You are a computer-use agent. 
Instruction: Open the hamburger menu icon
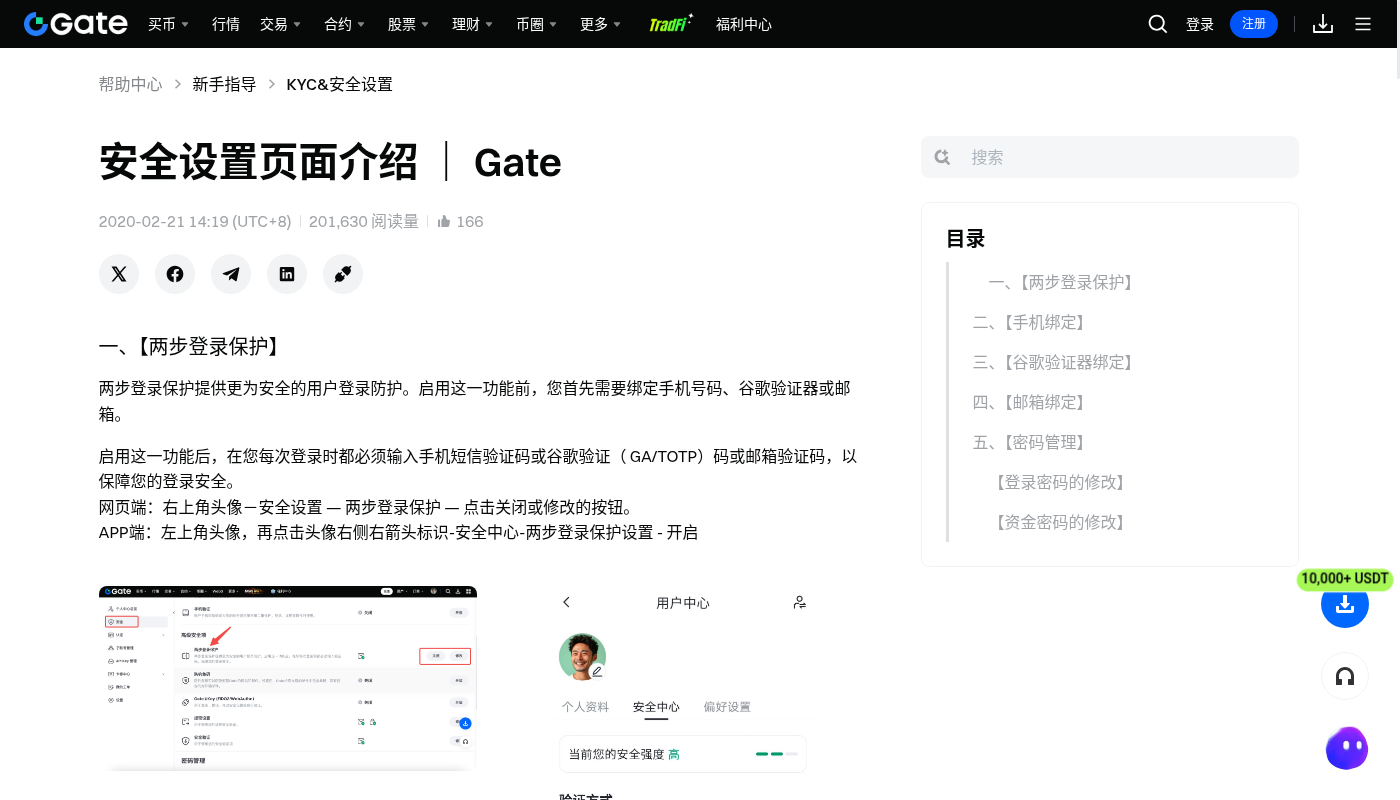click(1363, 24)
